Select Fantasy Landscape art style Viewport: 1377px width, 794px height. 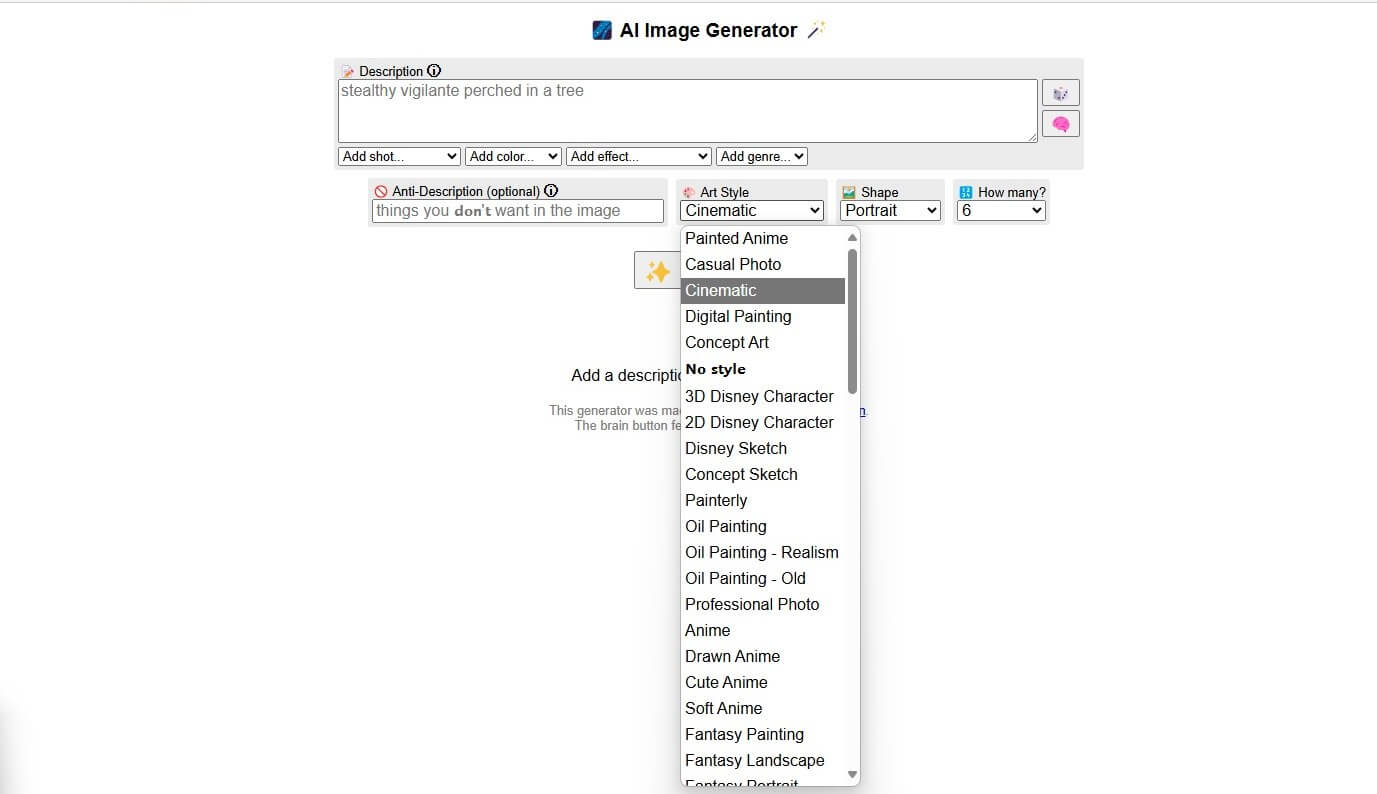(x=754, y=760)
